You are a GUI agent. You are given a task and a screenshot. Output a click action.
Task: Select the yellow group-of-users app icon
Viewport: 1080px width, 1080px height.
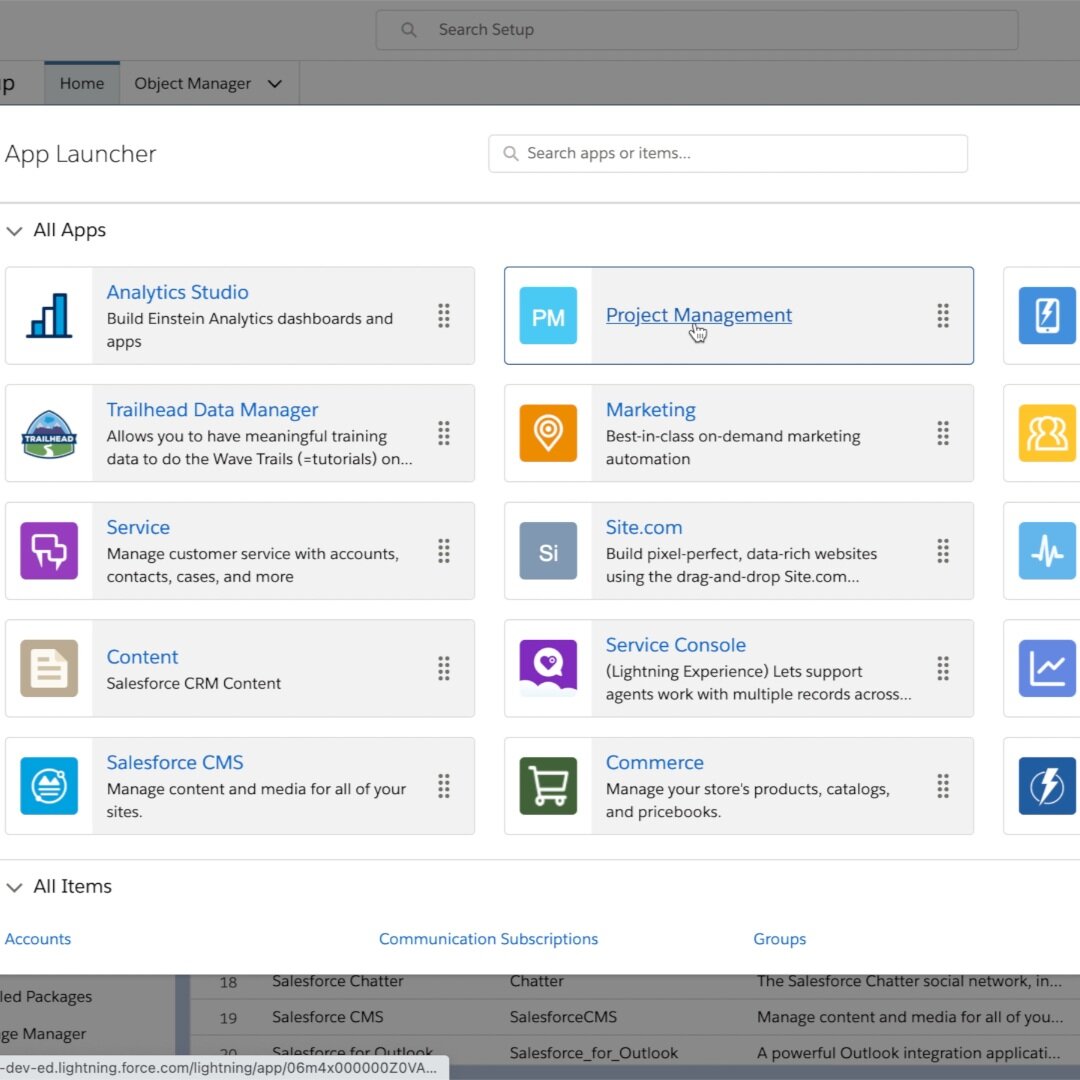point(1047,432)
